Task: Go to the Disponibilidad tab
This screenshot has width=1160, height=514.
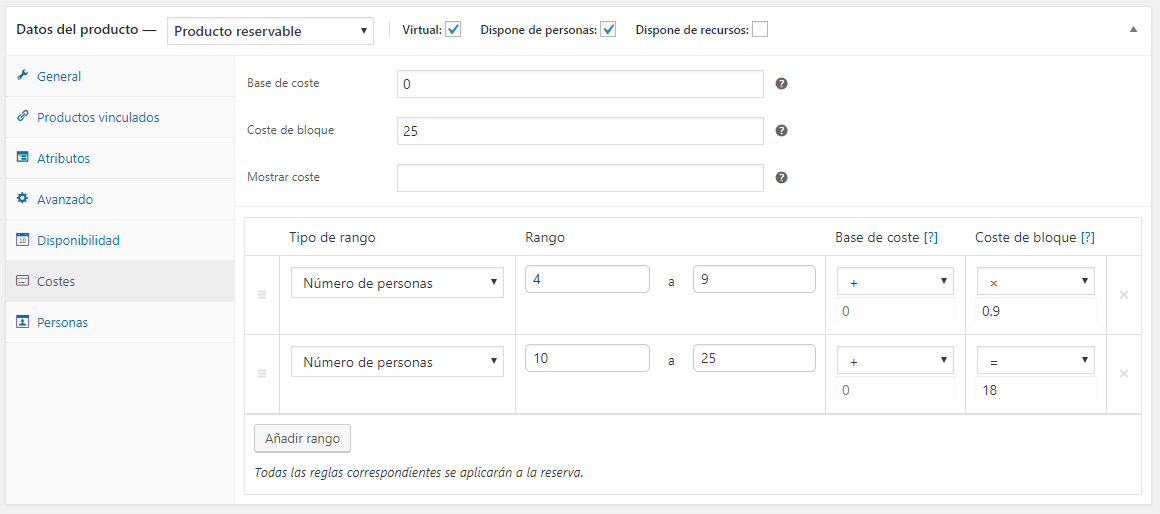Action: click(x=120, y=240)
